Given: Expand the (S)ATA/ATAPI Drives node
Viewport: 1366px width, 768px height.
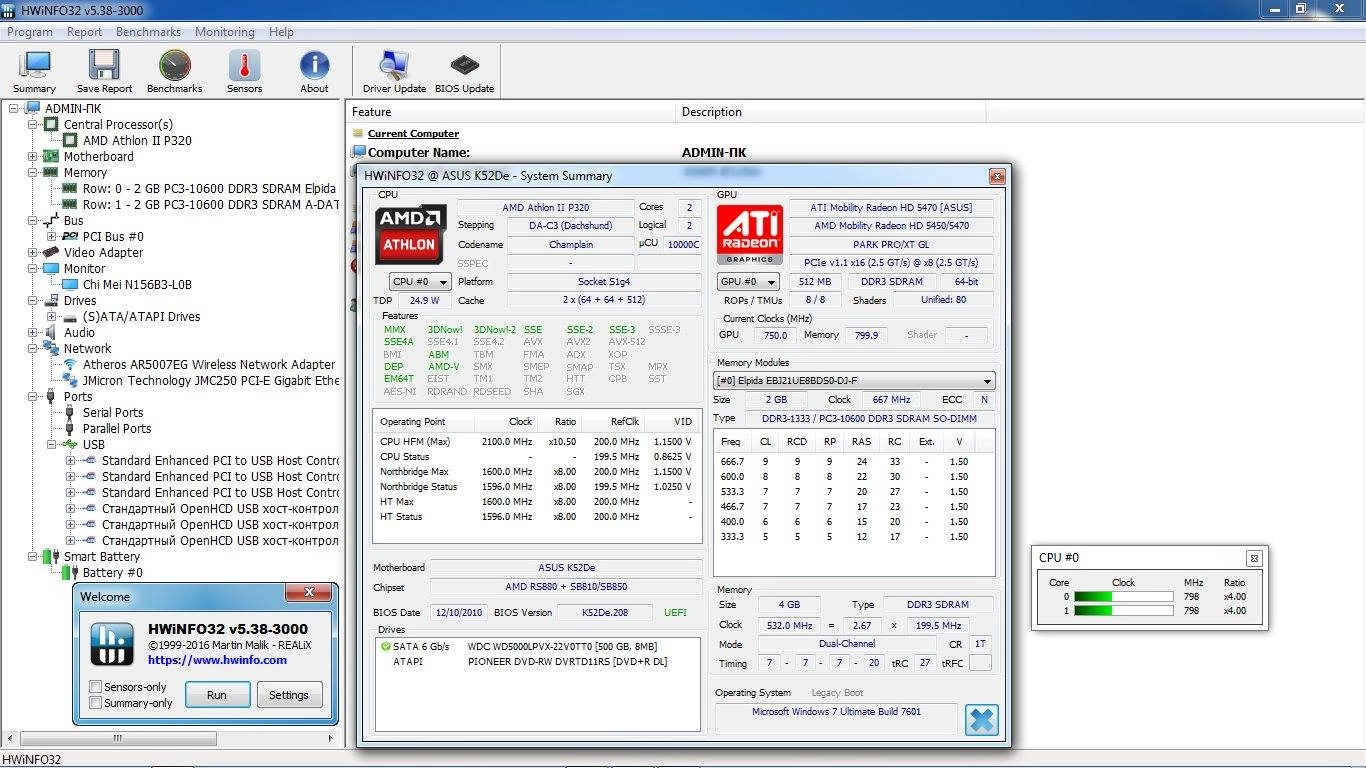Looking at the screenshot, I should (52, 317).
